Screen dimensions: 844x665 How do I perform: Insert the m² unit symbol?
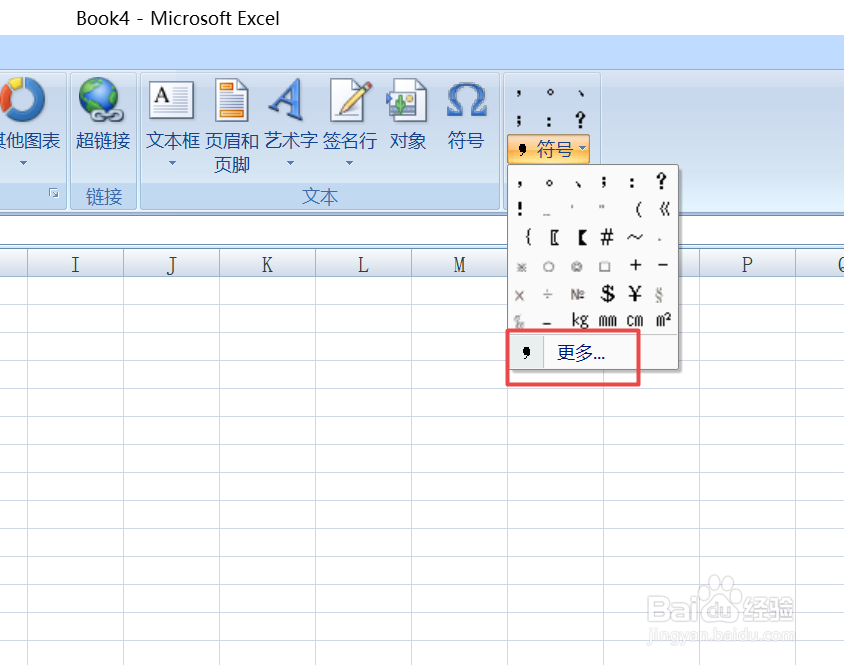click(663, 319)
